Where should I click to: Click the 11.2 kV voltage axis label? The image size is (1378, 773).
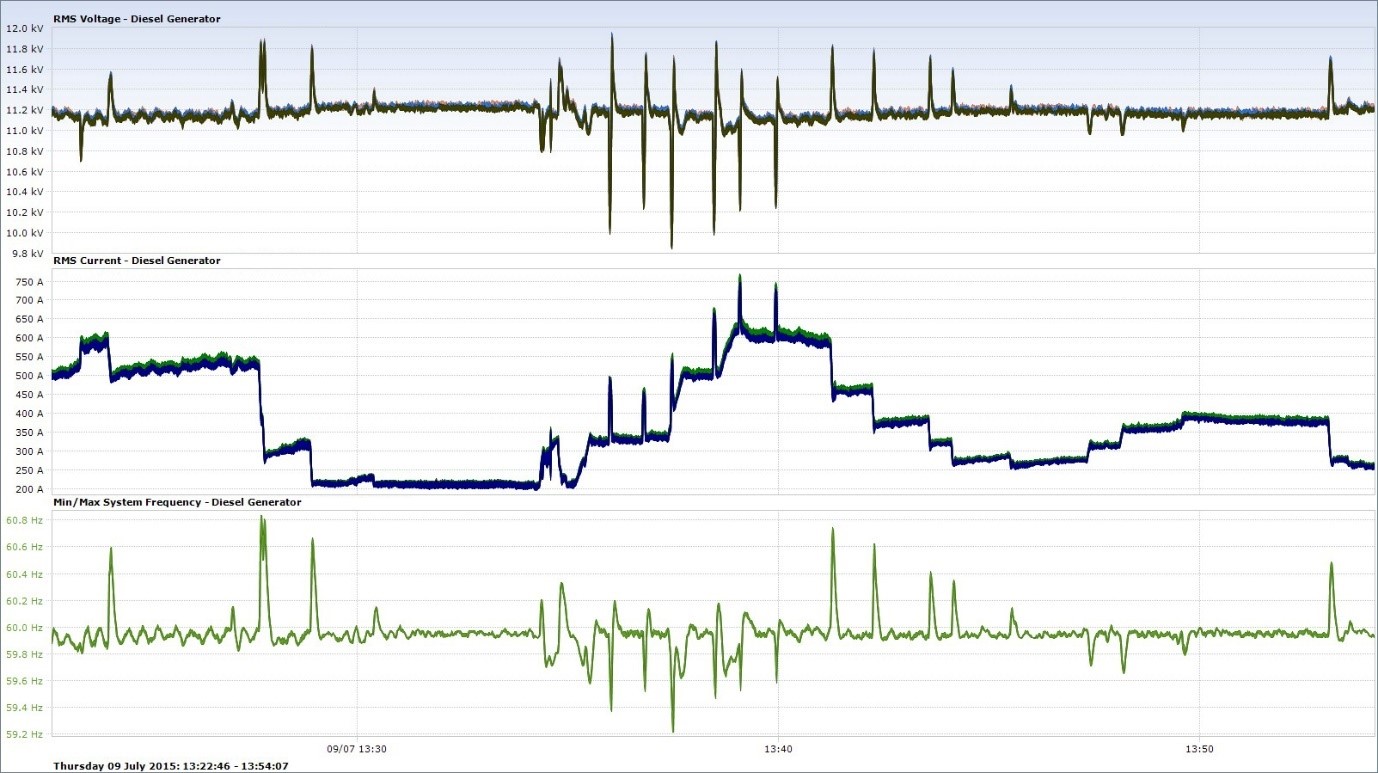click(25, 110)
